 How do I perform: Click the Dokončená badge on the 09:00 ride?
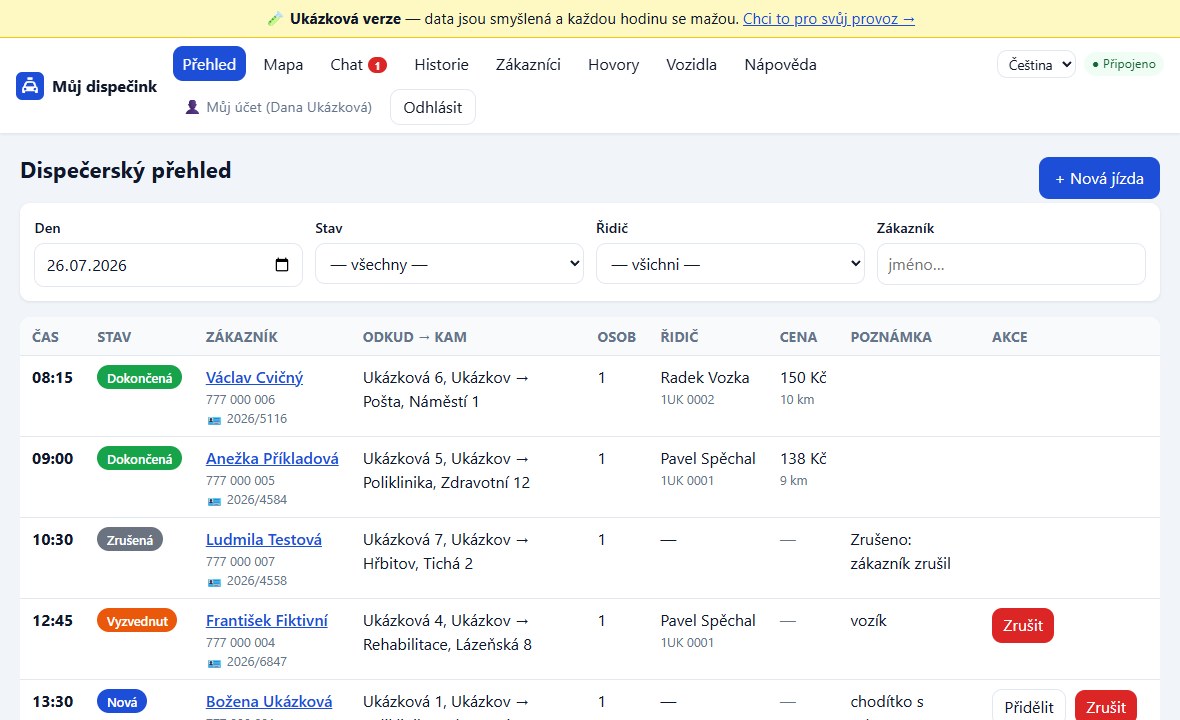(x=139, y=459)
